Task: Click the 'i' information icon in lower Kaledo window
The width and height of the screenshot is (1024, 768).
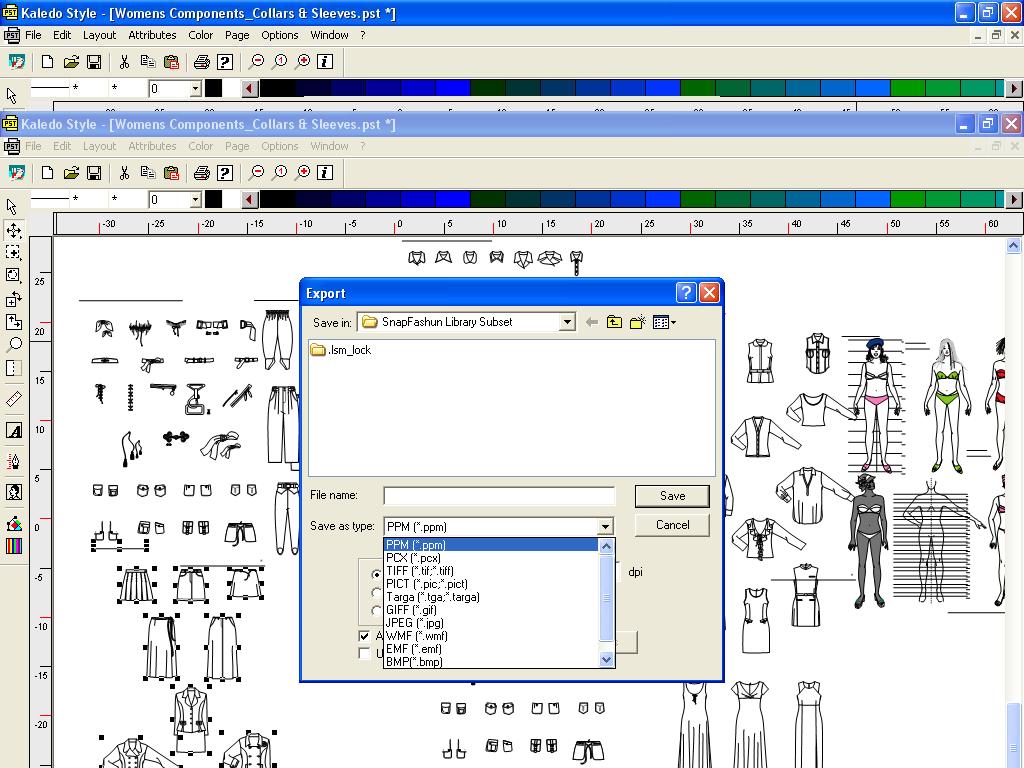Action: tap(325, 173)
